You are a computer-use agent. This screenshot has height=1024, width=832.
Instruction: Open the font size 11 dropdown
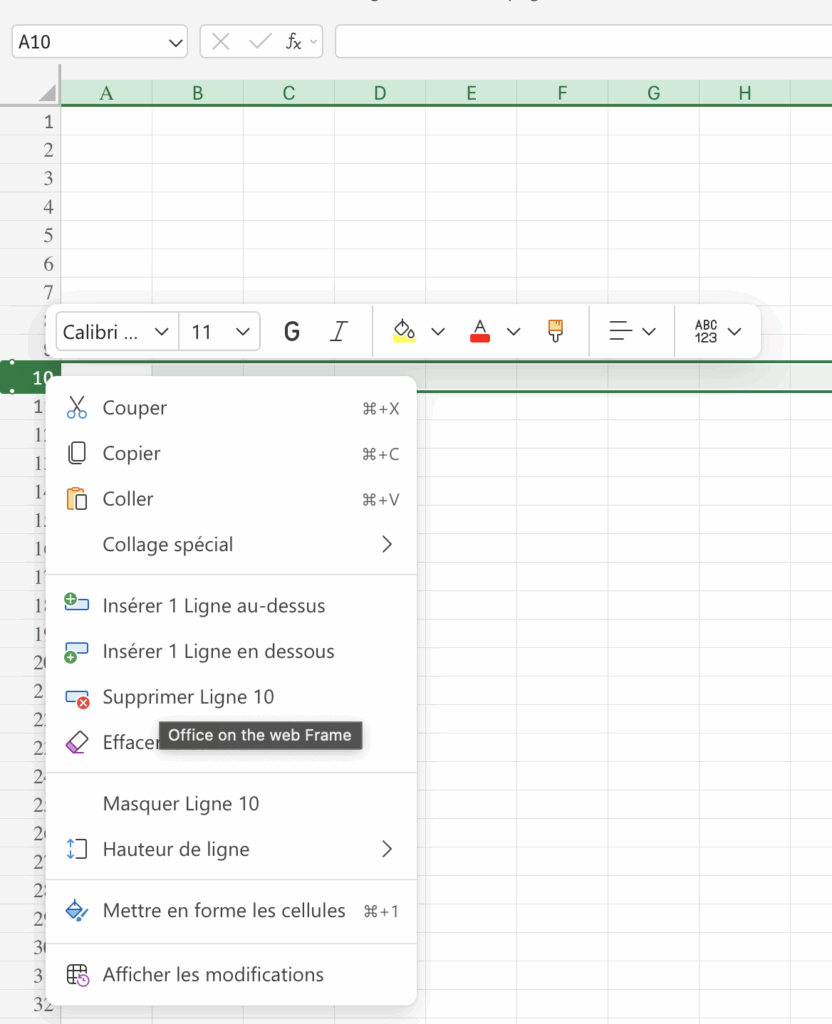click(220, 332)
